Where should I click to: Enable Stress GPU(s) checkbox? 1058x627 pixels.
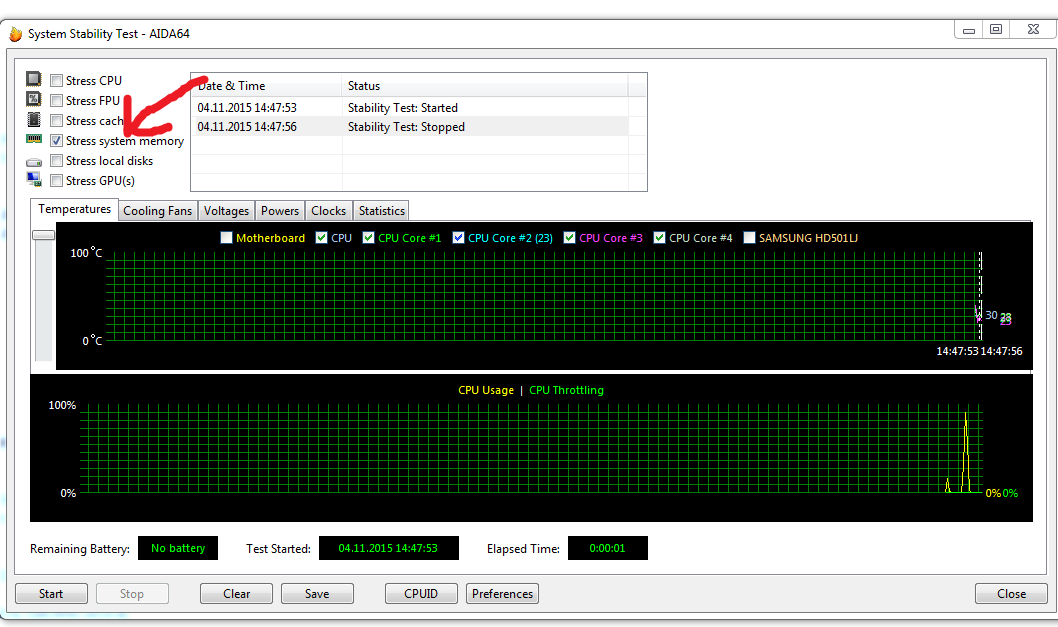point(57,181)
